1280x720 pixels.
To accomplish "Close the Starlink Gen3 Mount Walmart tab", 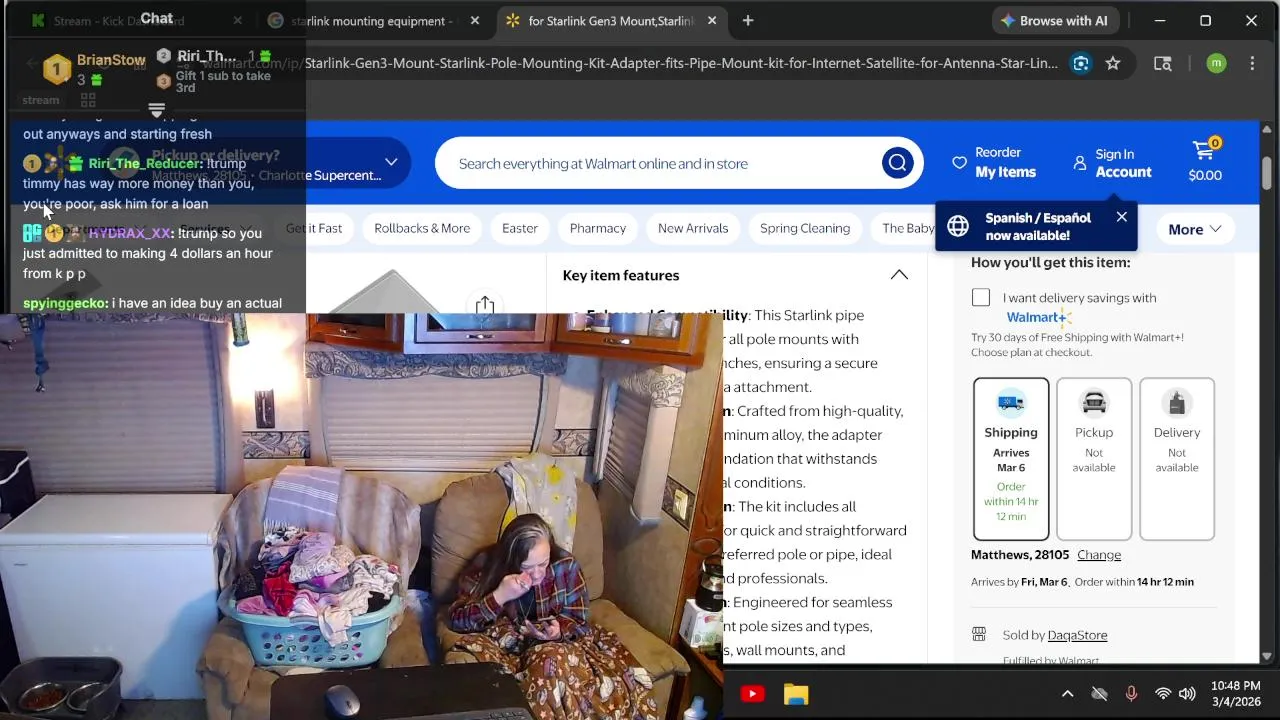I will [x=712, y=20].
